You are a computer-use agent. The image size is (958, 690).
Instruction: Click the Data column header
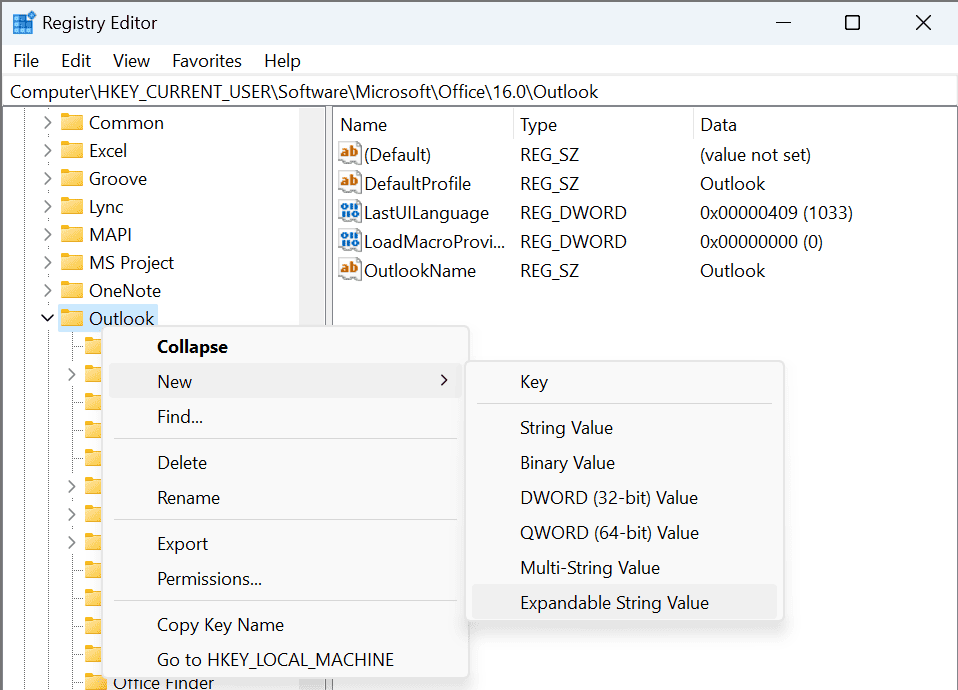pos(825,125)
